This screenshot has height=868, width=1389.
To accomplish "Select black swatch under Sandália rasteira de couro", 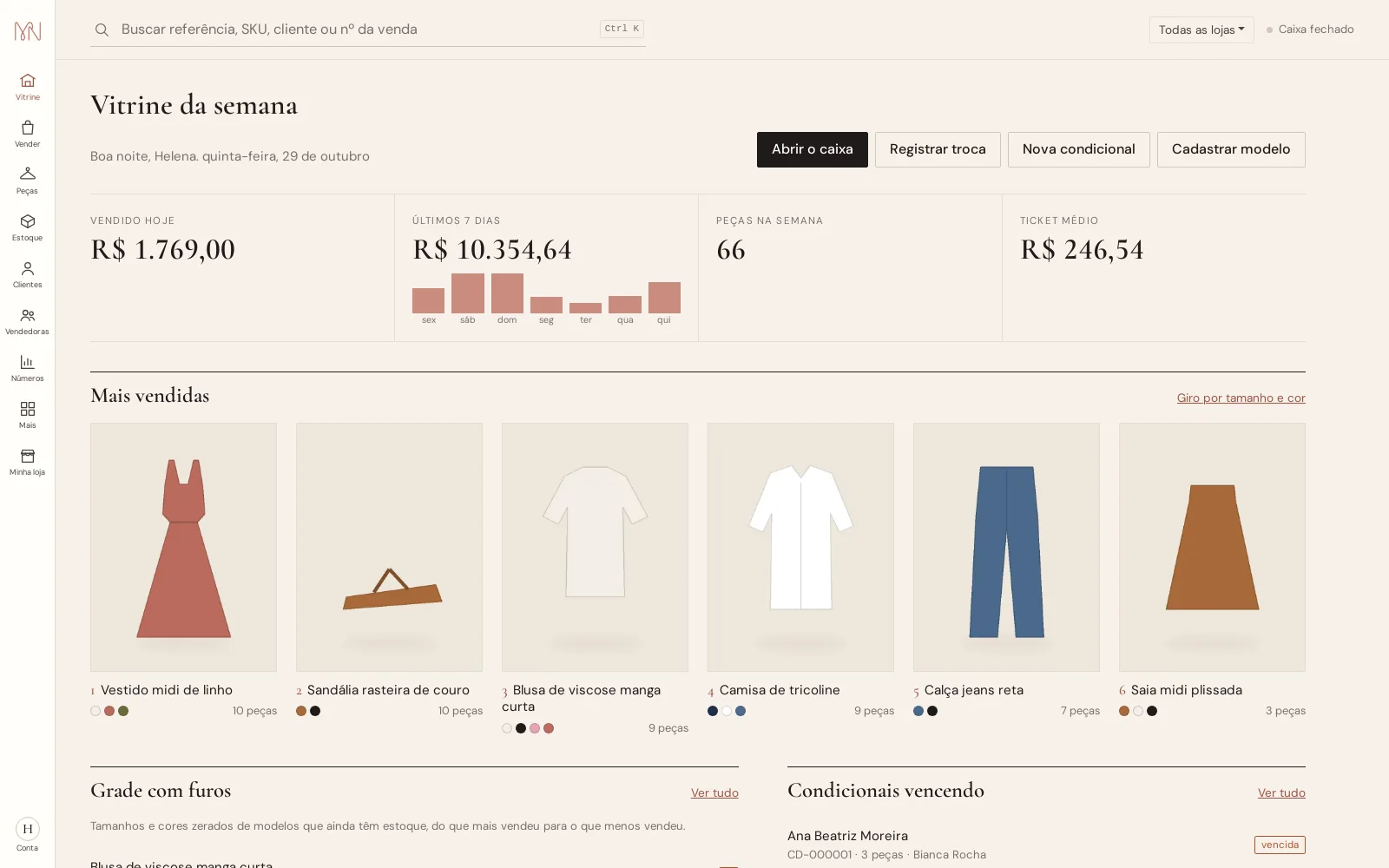I will coord(315,711).
